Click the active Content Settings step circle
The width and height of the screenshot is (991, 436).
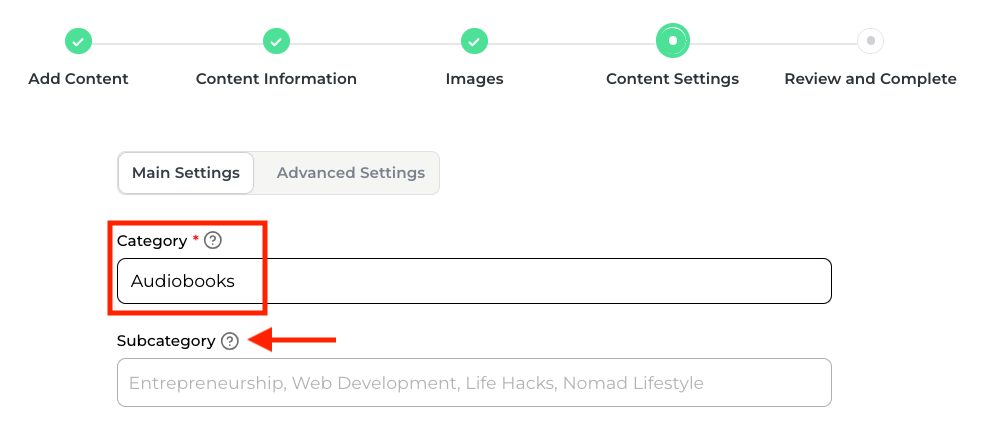[672, 41]
